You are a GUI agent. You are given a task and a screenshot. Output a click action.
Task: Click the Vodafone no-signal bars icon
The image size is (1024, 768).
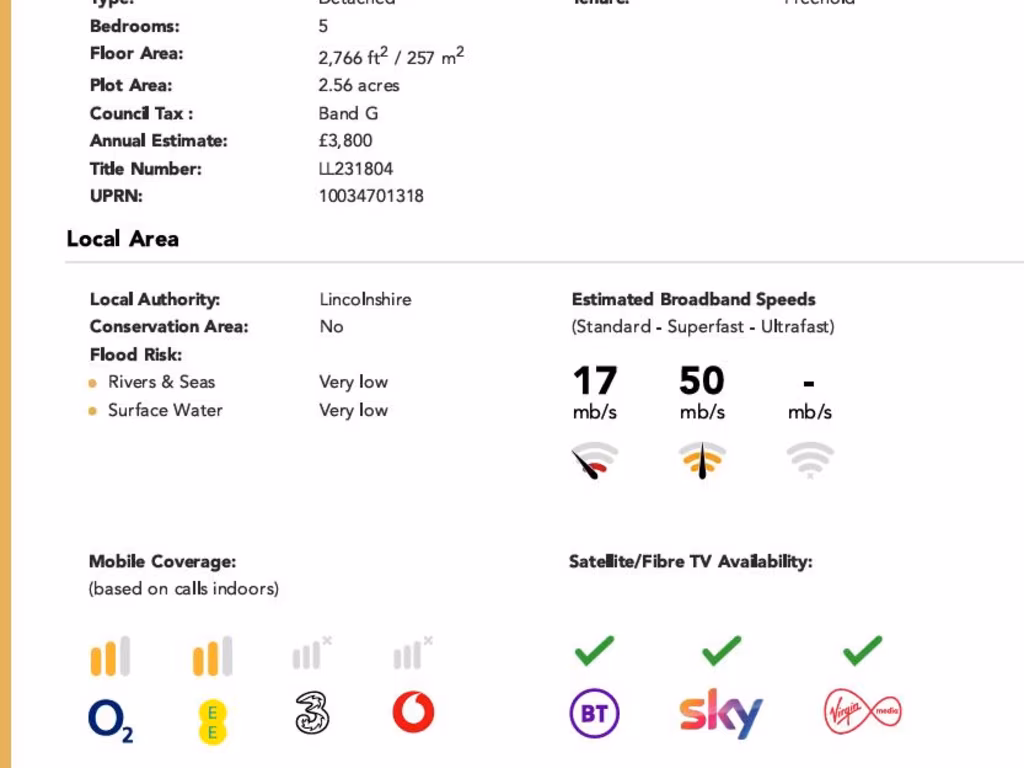412,654
